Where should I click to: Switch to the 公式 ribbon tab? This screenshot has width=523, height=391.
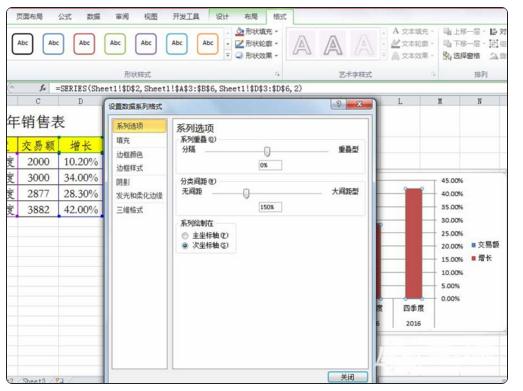pyautogui.click(x=65, y=16)
